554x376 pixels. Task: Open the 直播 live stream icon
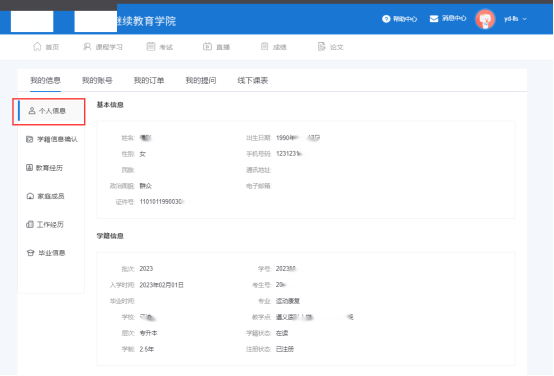pos(207,47)
